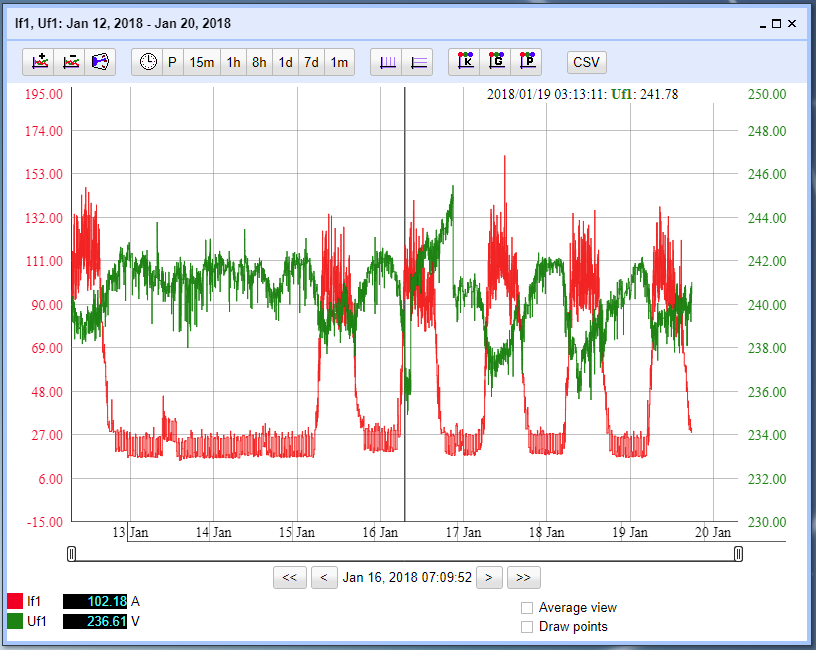Set time range to 1m
Viewport: 816px width, 650px height.
click(339, 62)
